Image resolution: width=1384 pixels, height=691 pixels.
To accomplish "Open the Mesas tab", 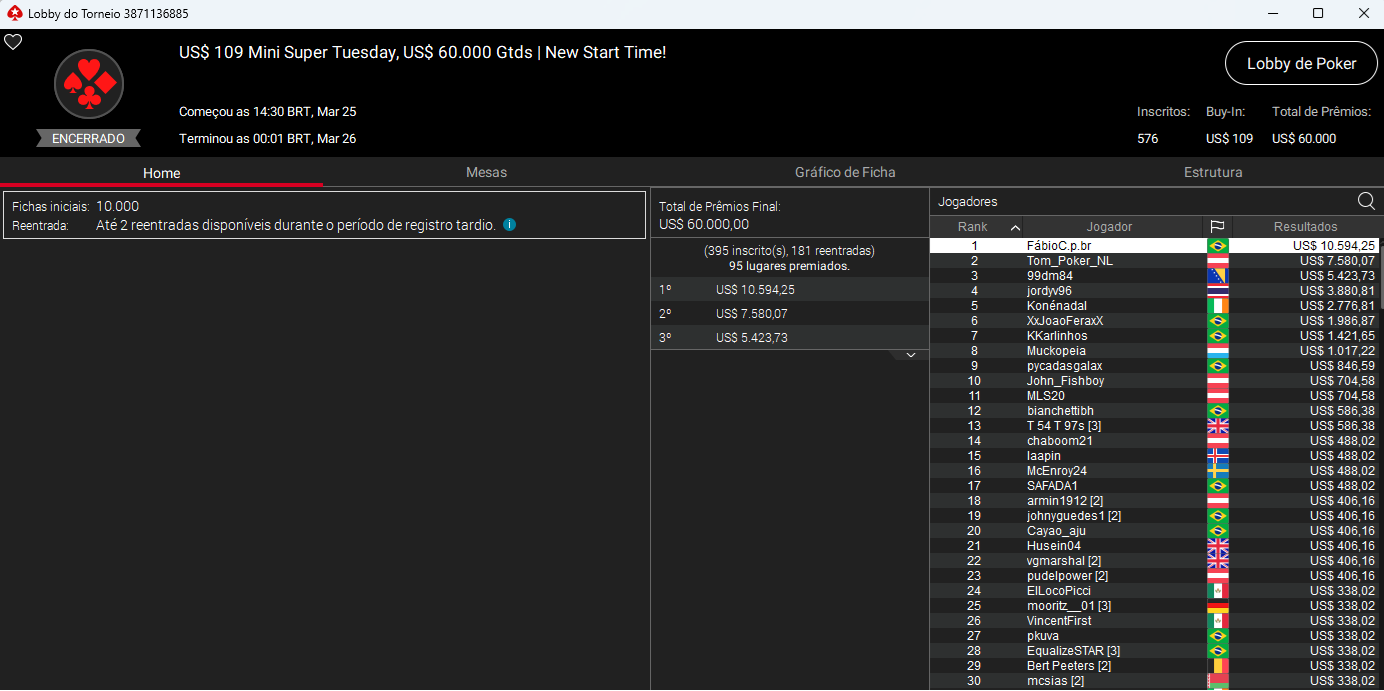I will click(x=486, y=172).
